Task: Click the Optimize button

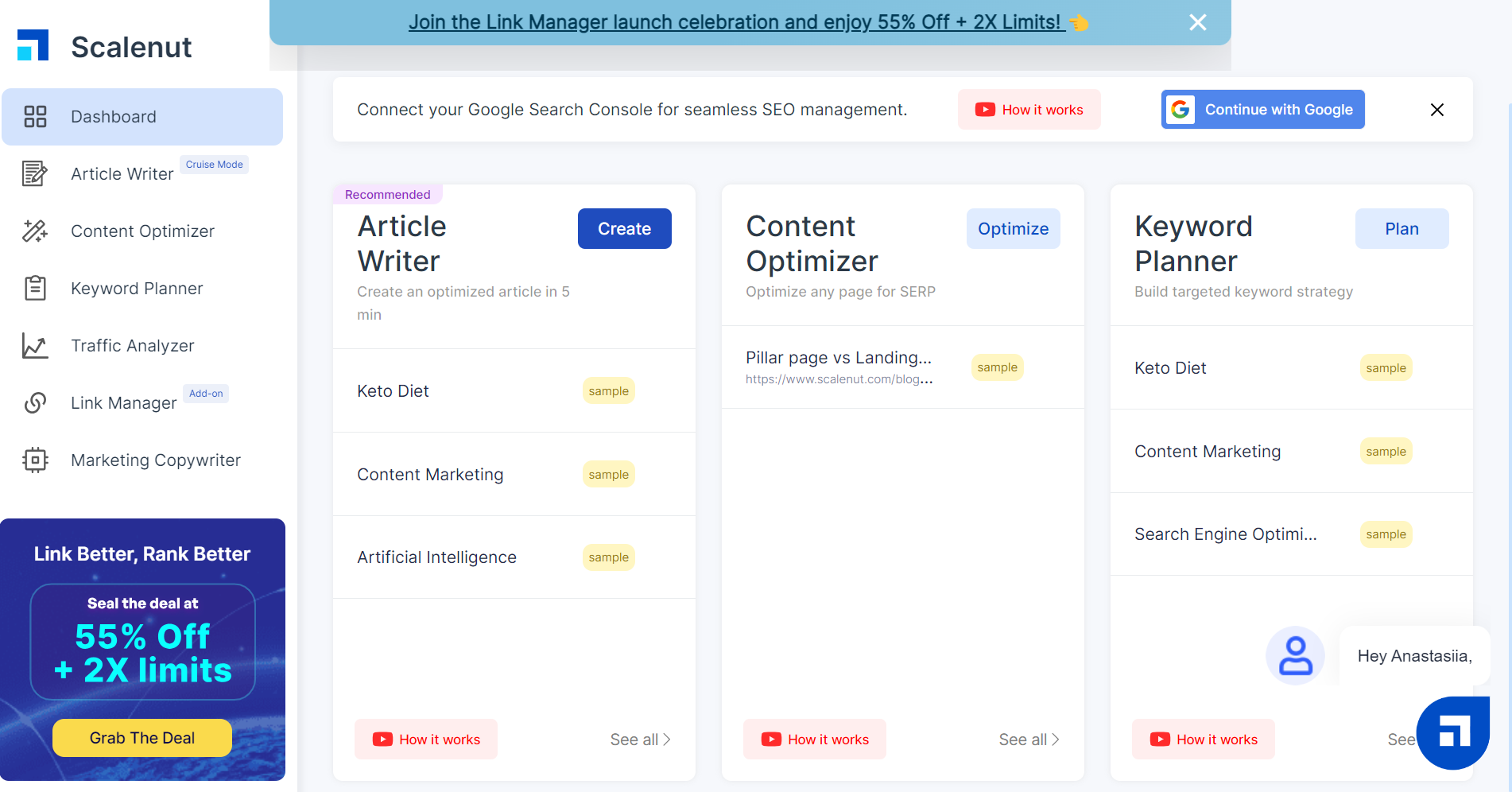Action: pos(1014,229)
